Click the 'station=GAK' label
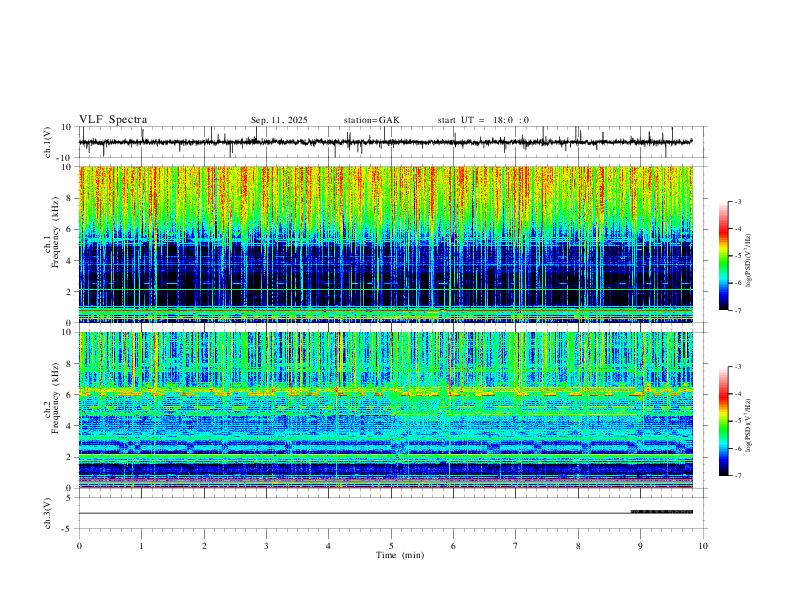792x612 pixels. (371, 120)
